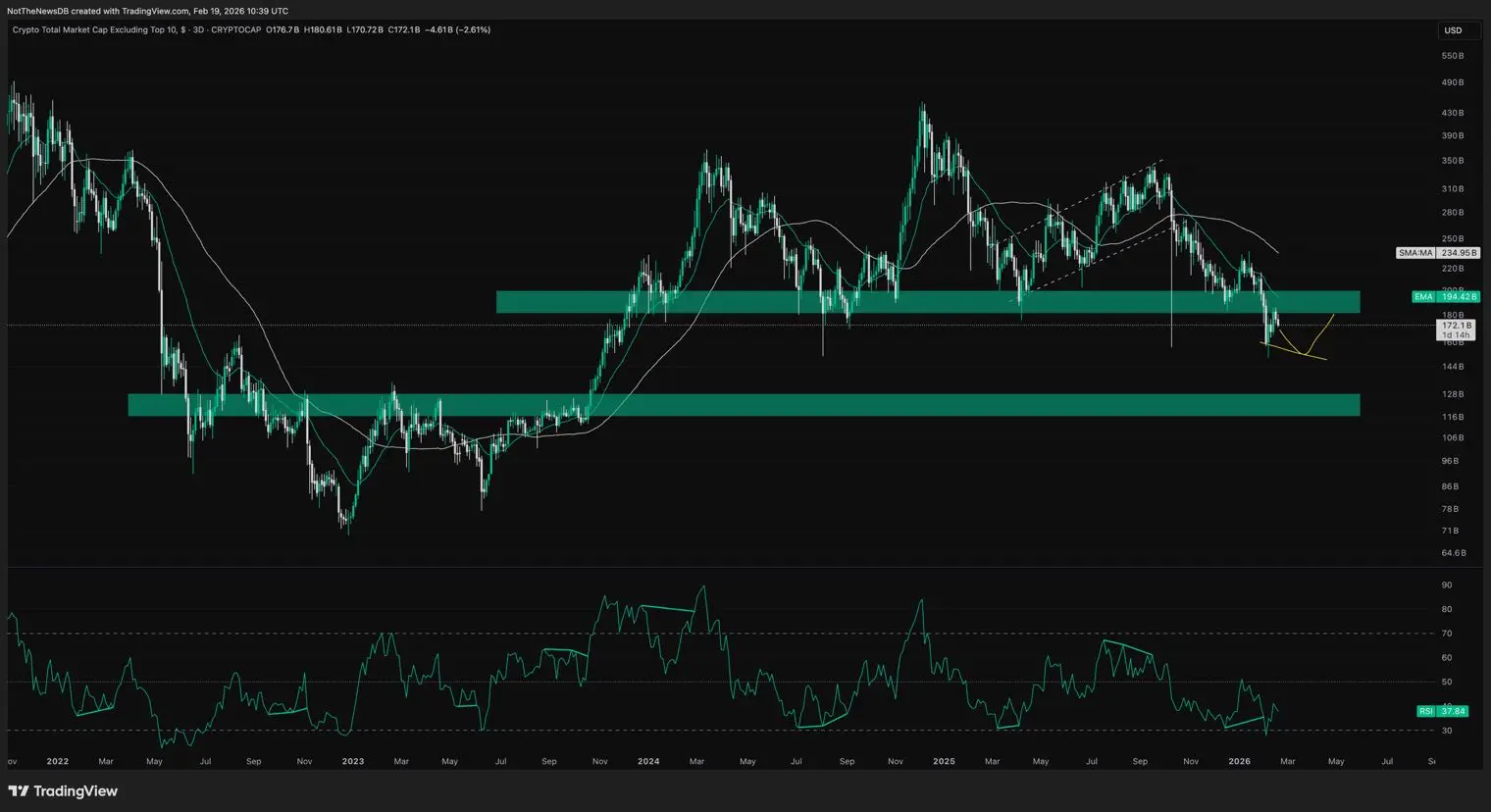Click the 550 B price axis label
Screen dimensions: 1491x812
[1453, 56]
